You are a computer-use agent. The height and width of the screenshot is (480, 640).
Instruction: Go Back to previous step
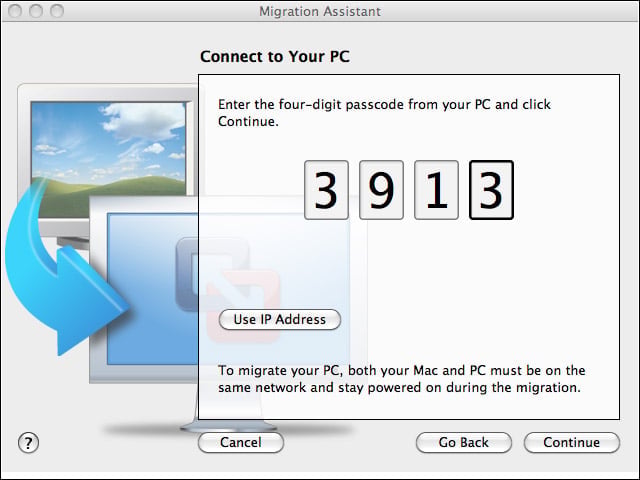tap(463, 442)
